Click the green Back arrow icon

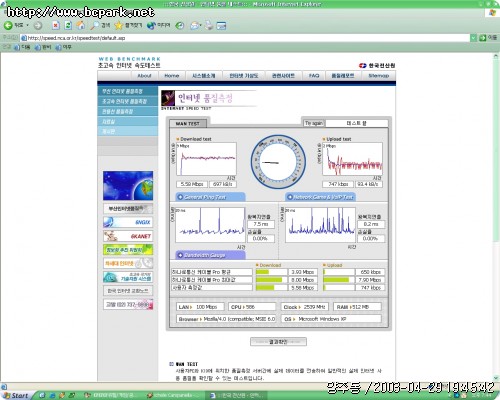[x=8, y=25]
